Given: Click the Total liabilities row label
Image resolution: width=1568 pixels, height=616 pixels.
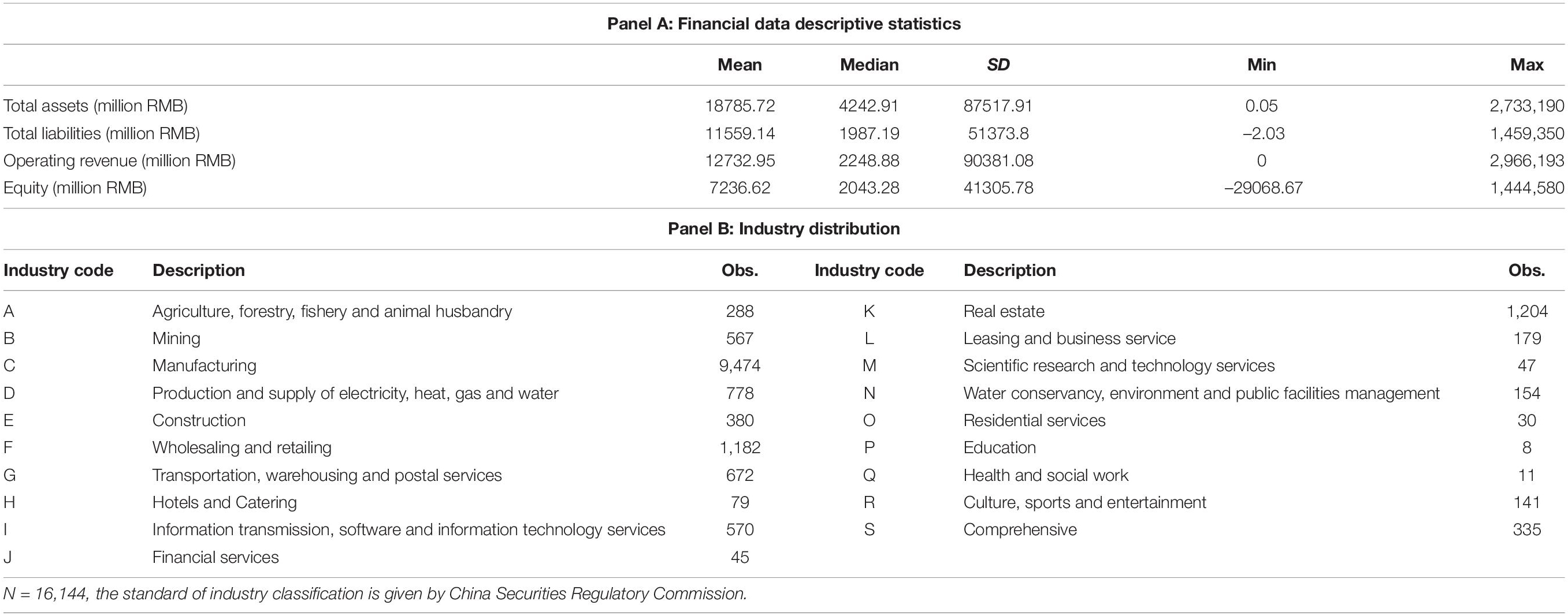Looking at the screenshot, I should point(101,133).
